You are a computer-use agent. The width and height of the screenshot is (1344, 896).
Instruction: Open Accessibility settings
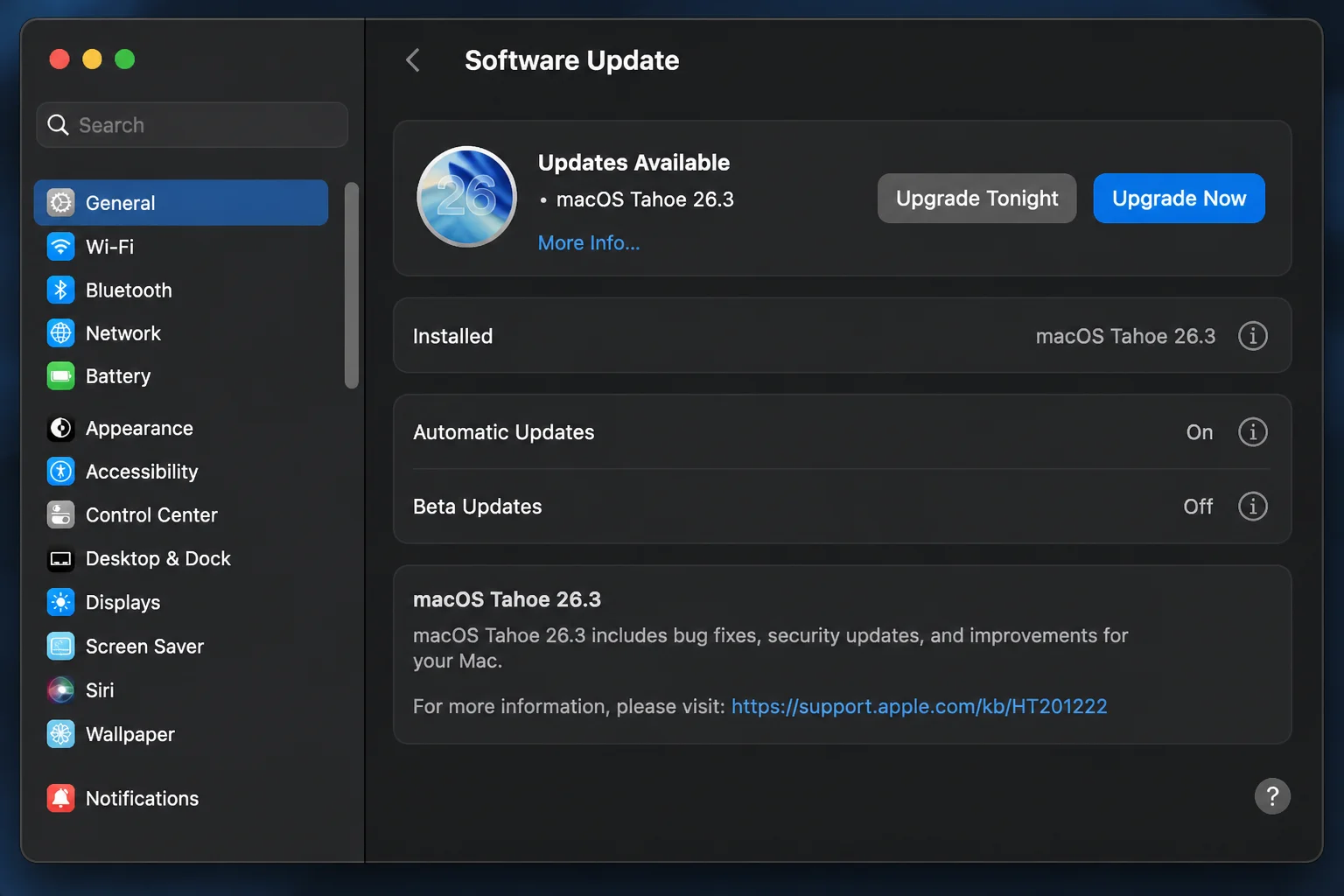(x=181, y=472)
